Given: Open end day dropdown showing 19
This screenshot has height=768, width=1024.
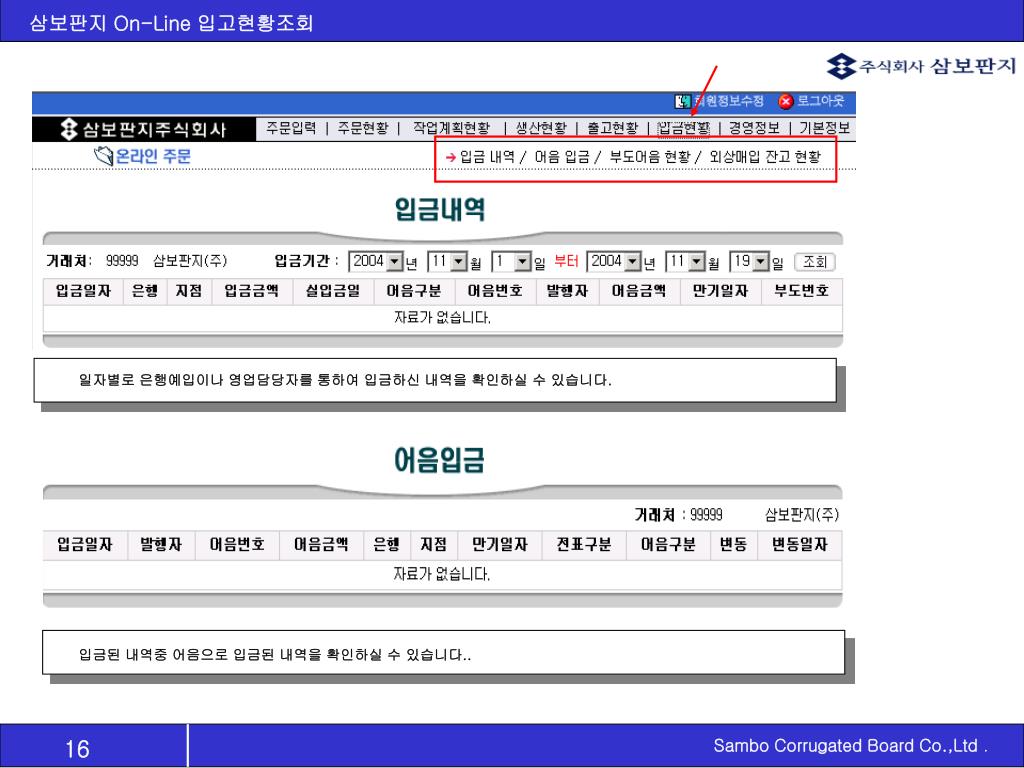Looking at the screenshot, I should click(x=750, y=262).
